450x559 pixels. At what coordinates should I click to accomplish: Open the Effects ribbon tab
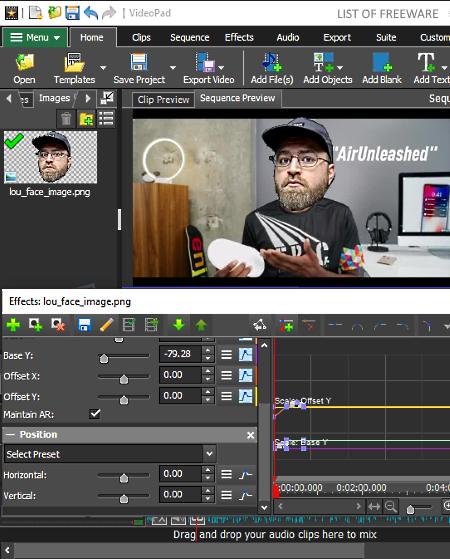pos(239,37)
